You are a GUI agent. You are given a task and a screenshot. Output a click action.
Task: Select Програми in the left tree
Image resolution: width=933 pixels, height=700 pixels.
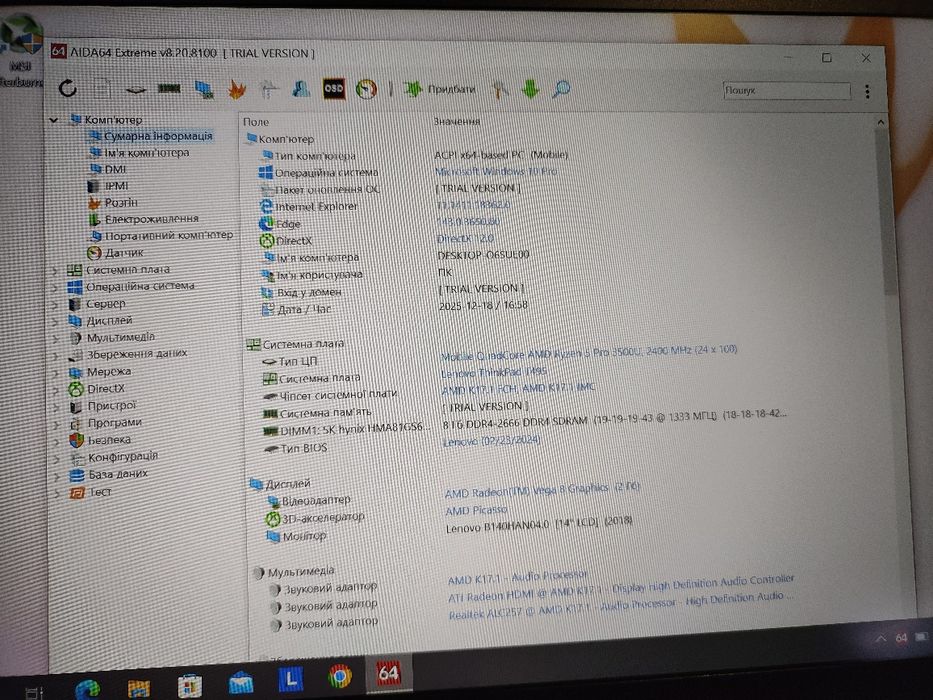(105, 423)
